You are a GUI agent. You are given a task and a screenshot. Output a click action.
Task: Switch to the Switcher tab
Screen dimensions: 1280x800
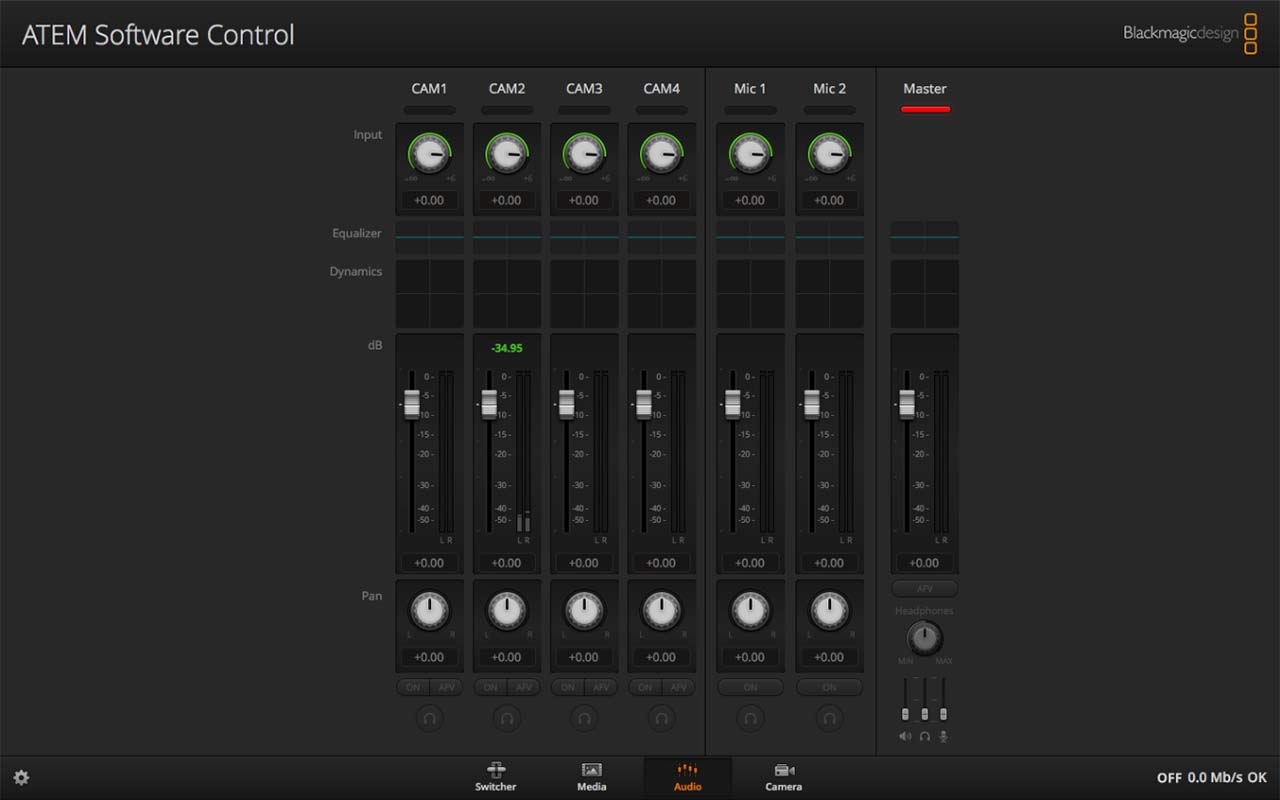point(496,776)
